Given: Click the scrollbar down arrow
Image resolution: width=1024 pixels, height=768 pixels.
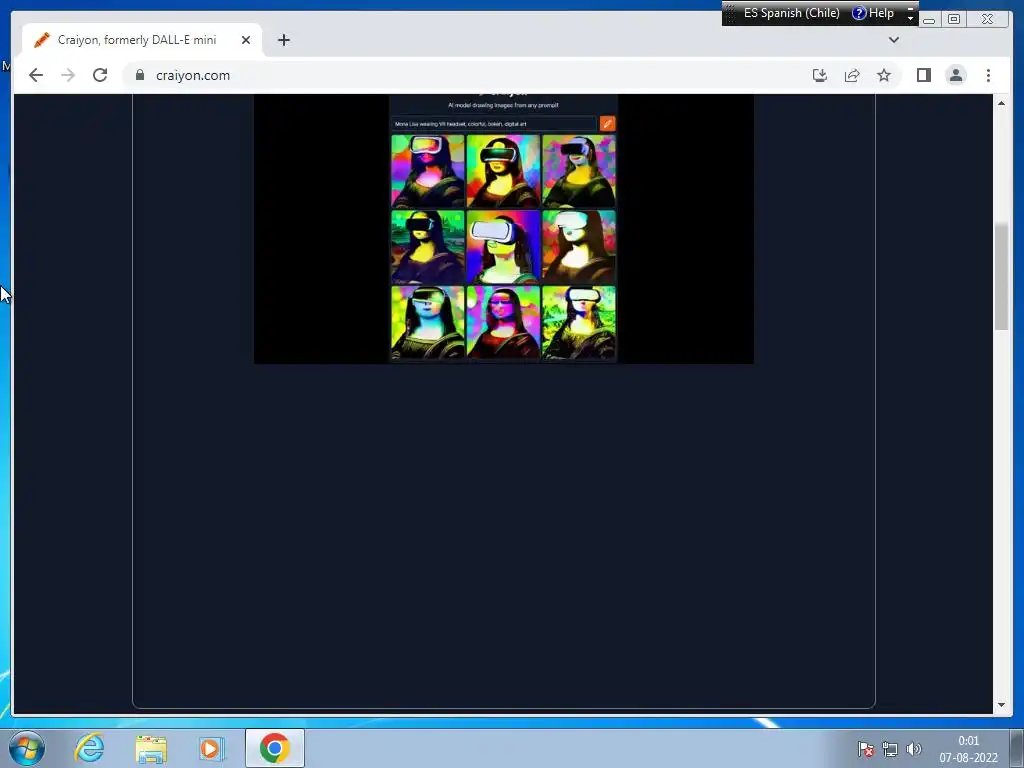Looking at the screenshot, I should (x=1001, y=705).
